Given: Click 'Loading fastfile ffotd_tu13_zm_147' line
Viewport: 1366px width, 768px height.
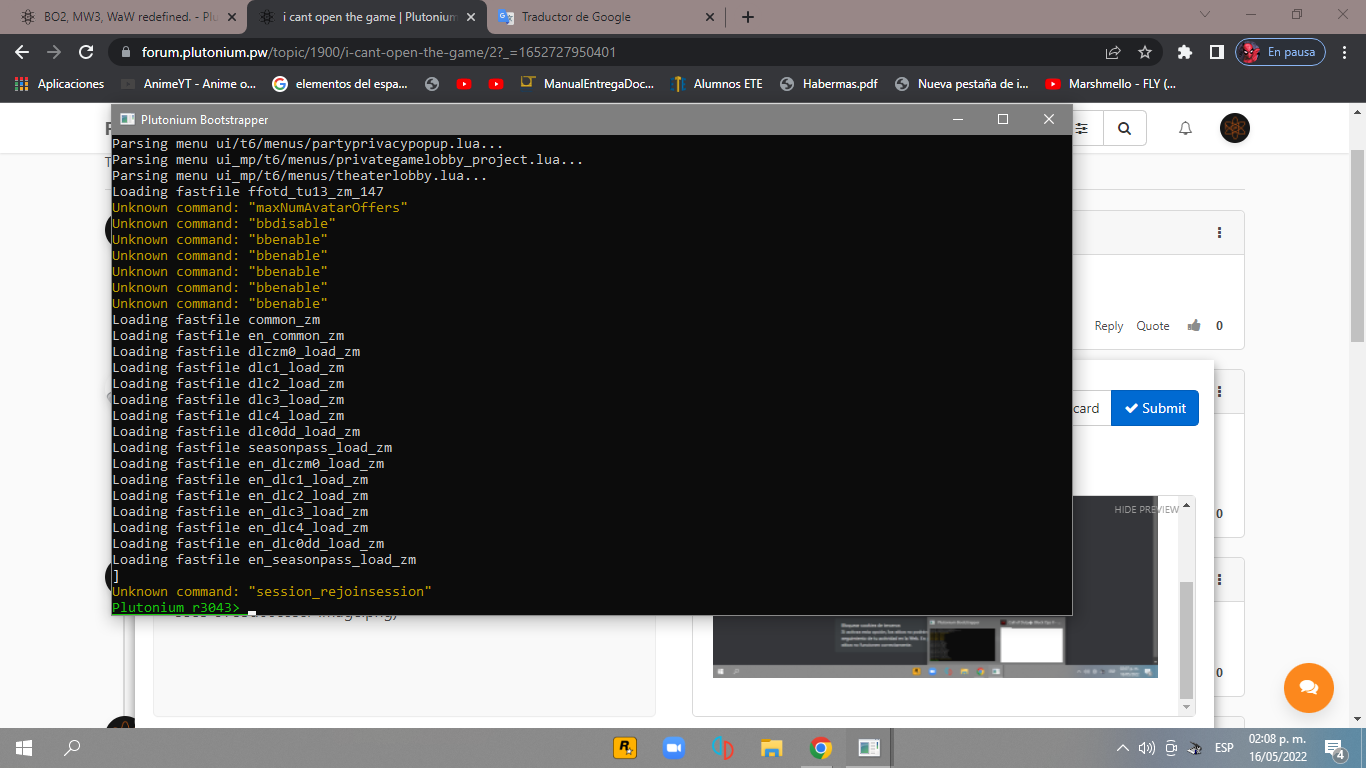Looking at the screenshot, I should [x=248, y=192].
